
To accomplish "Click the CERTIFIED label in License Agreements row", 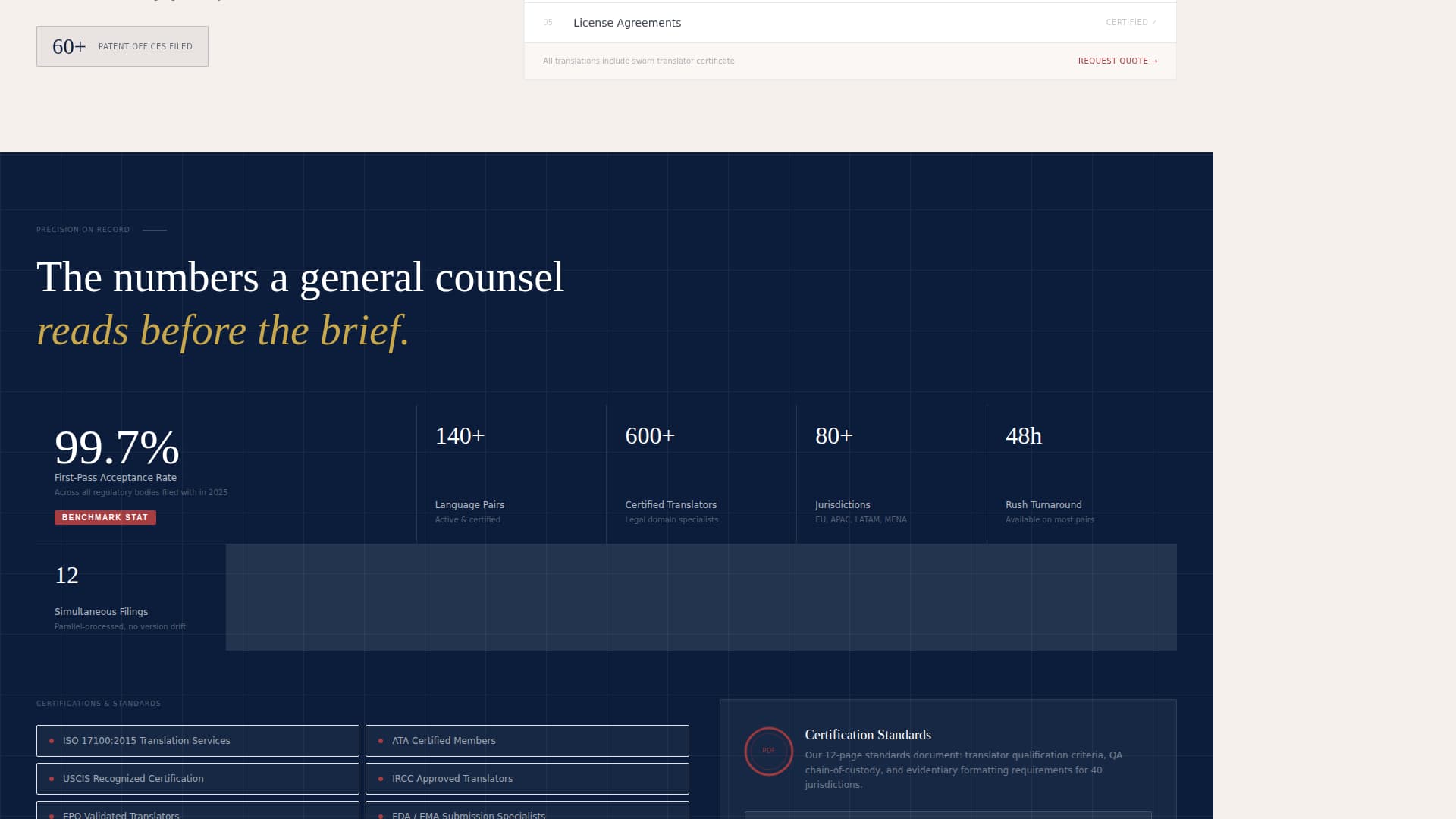I will [1131, 22].
